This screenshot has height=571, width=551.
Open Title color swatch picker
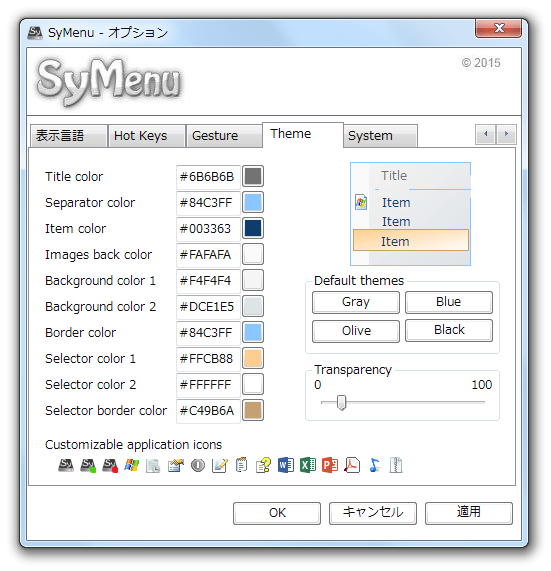pyautogui.click(x=253, y=176)
